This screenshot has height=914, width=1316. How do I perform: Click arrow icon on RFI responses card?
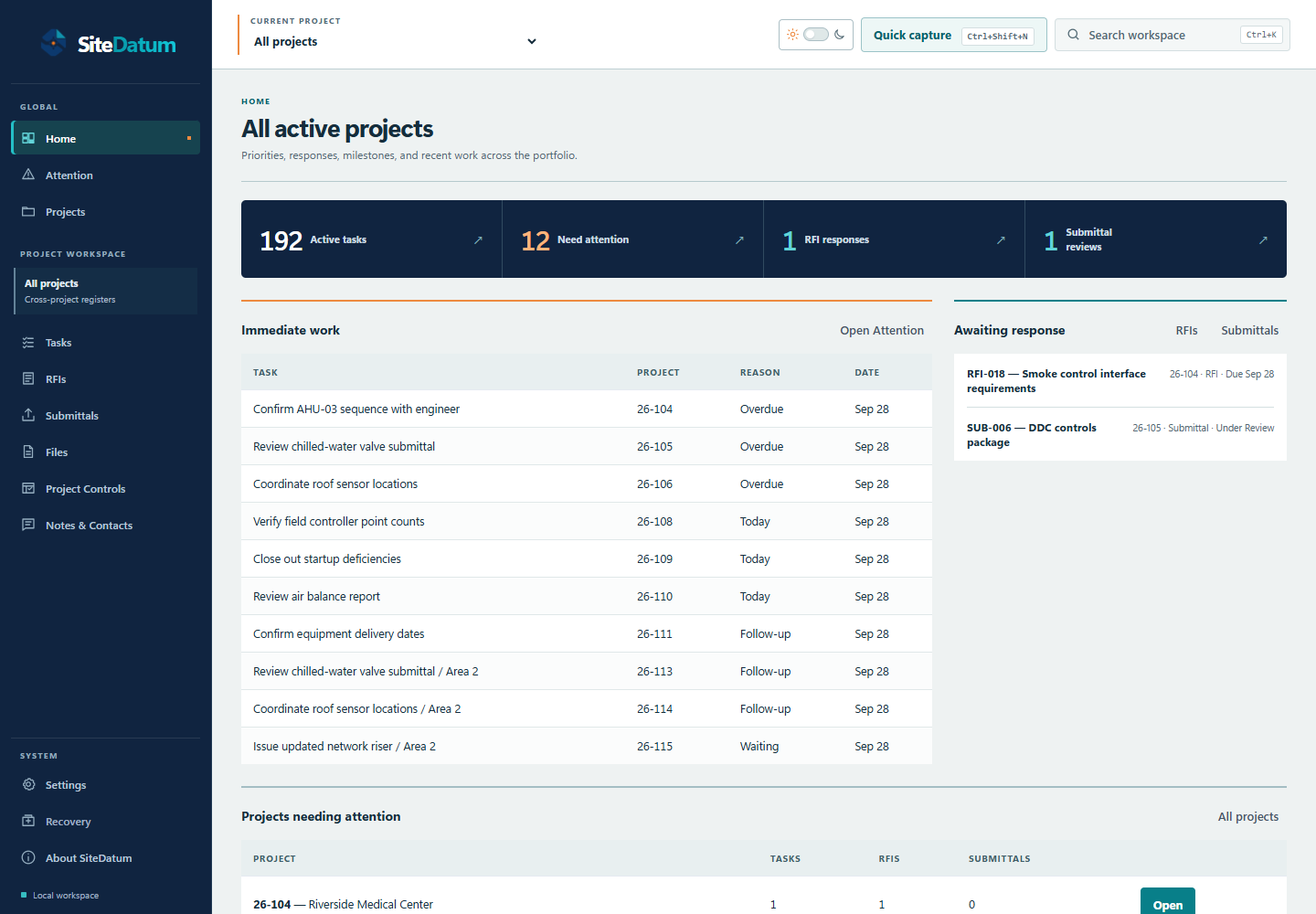1001,239
